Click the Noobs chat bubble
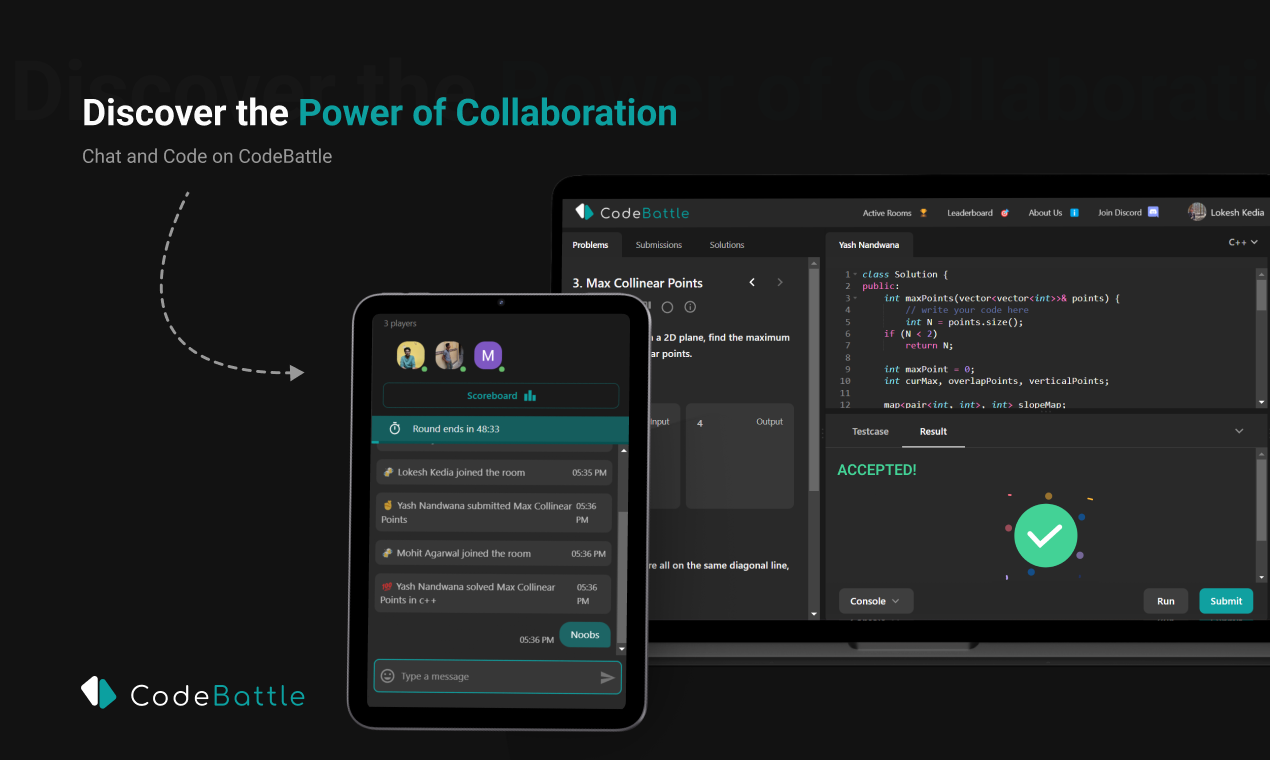Viewport: 1270px width, 760px height. click(585, 635)
